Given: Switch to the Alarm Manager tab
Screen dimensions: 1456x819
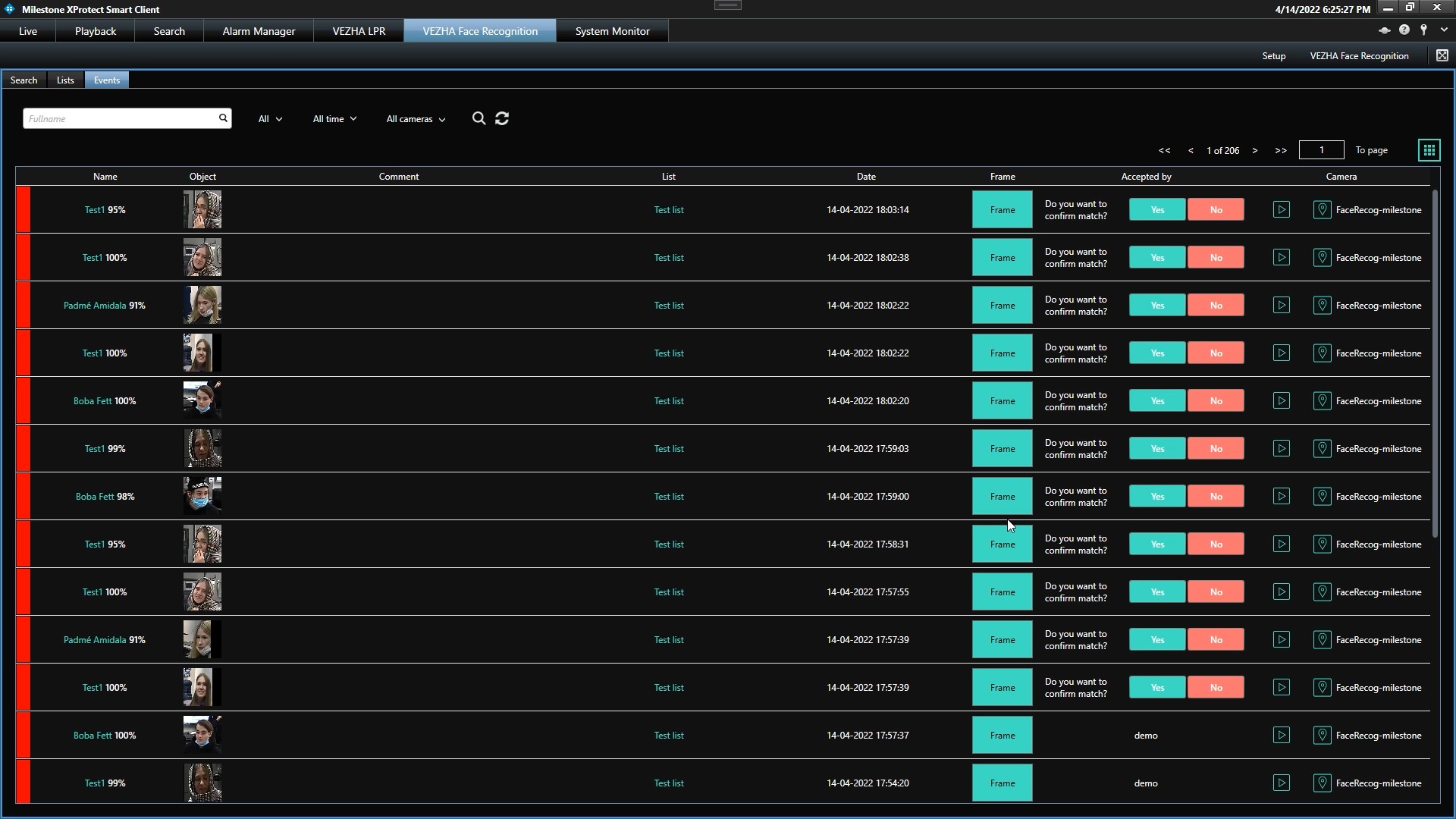Looking at the screenshot, I should [259, 31].
